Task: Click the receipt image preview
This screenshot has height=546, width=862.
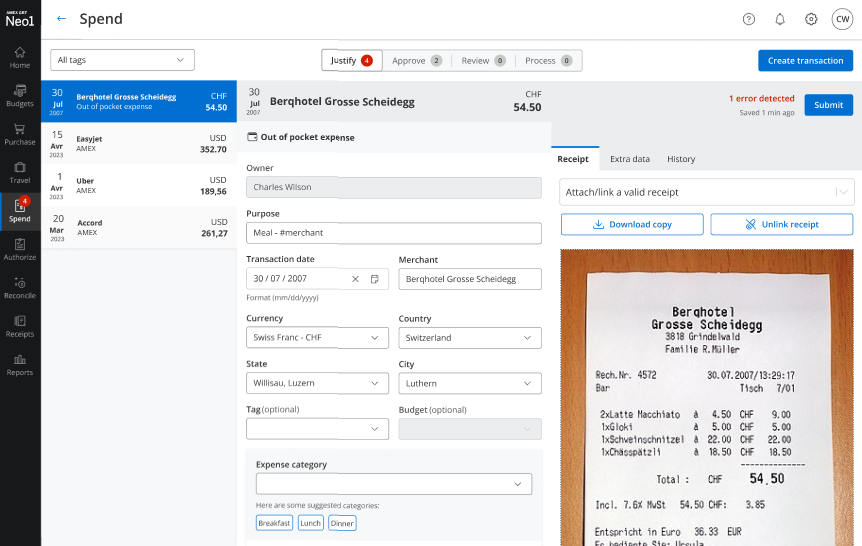Action: (707, 397)
